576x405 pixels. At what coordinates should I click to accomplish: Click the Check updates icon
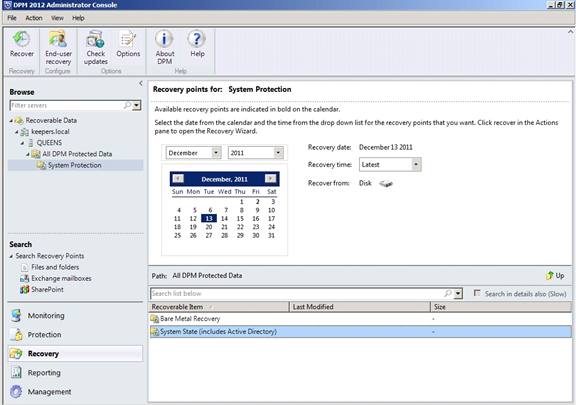[96, 39]
